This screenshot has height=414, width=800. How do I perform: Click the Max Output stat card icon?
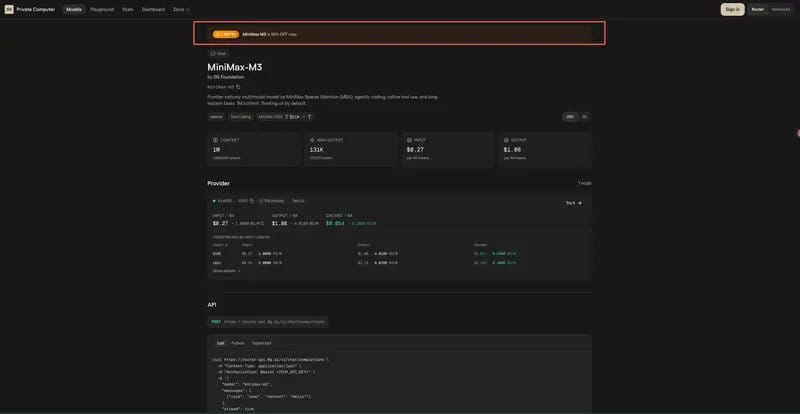click(x=312, y=139)
